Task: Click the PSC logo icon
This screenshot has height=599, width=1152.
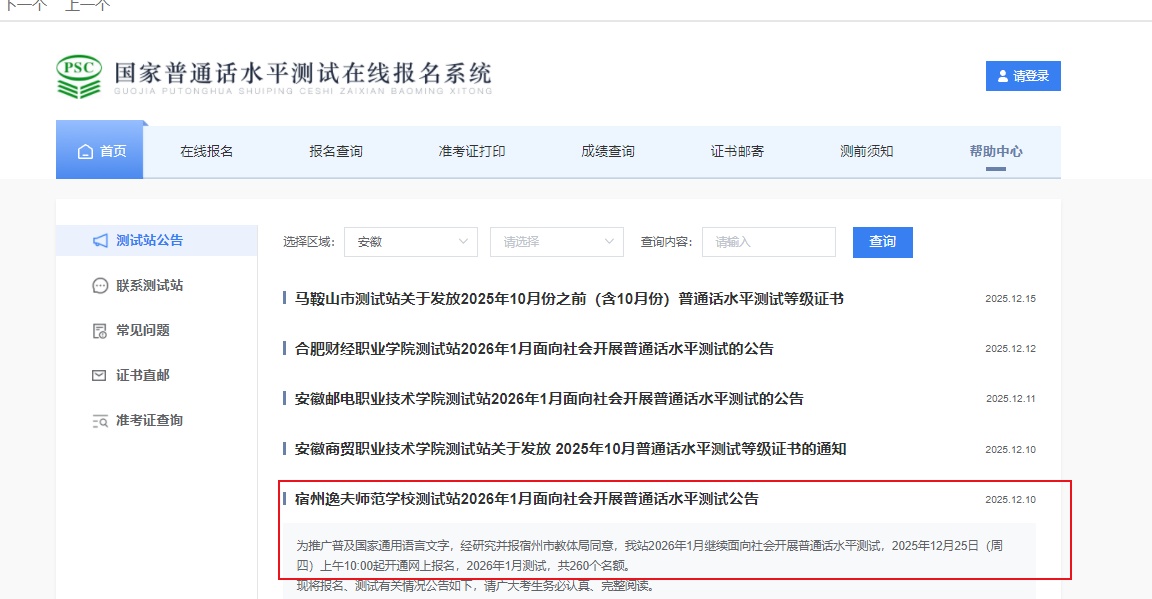Action: click(79, 76)
